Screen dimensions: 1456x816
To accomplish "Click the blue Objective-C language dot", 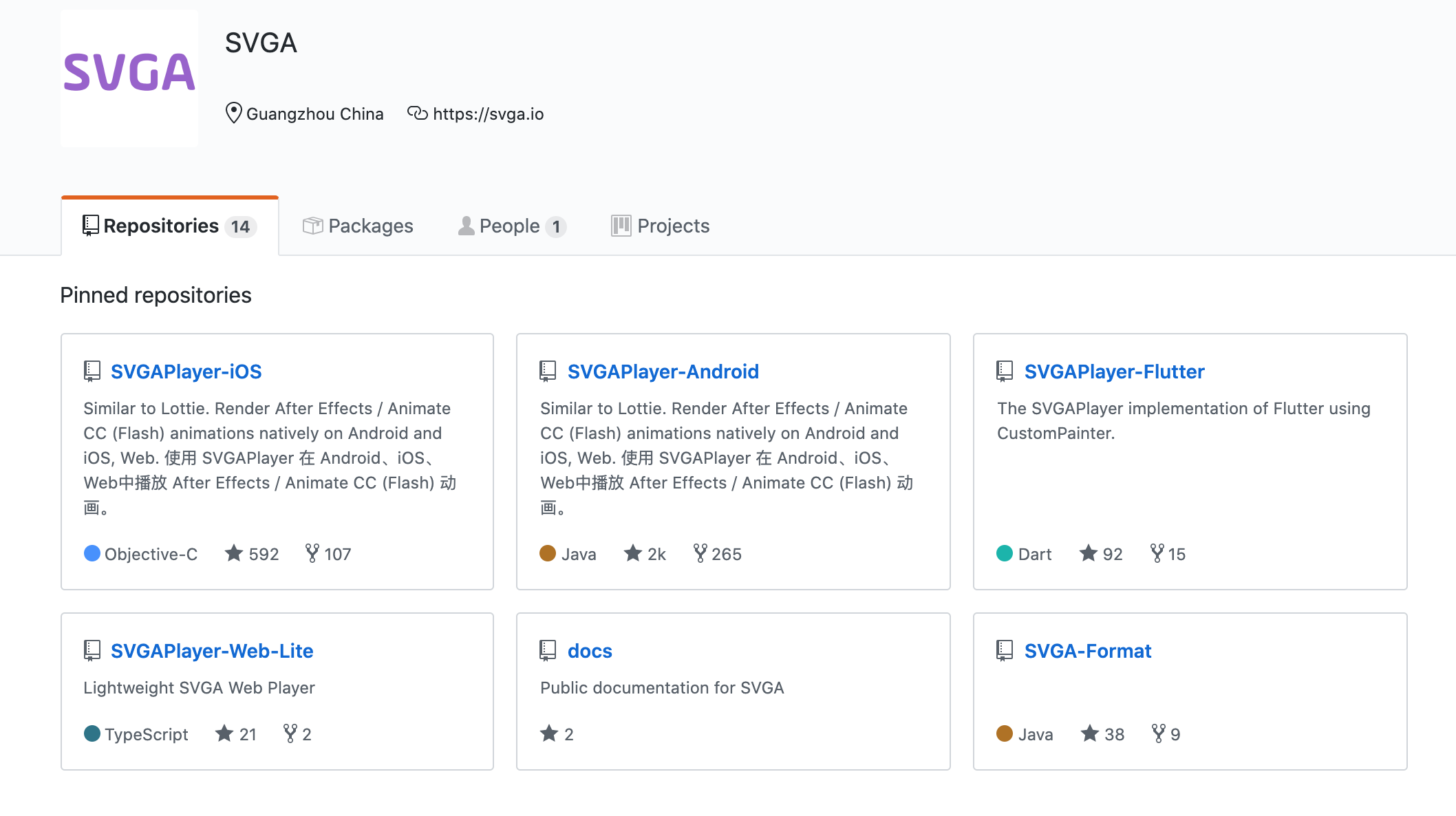I will [x=92, y=553].
